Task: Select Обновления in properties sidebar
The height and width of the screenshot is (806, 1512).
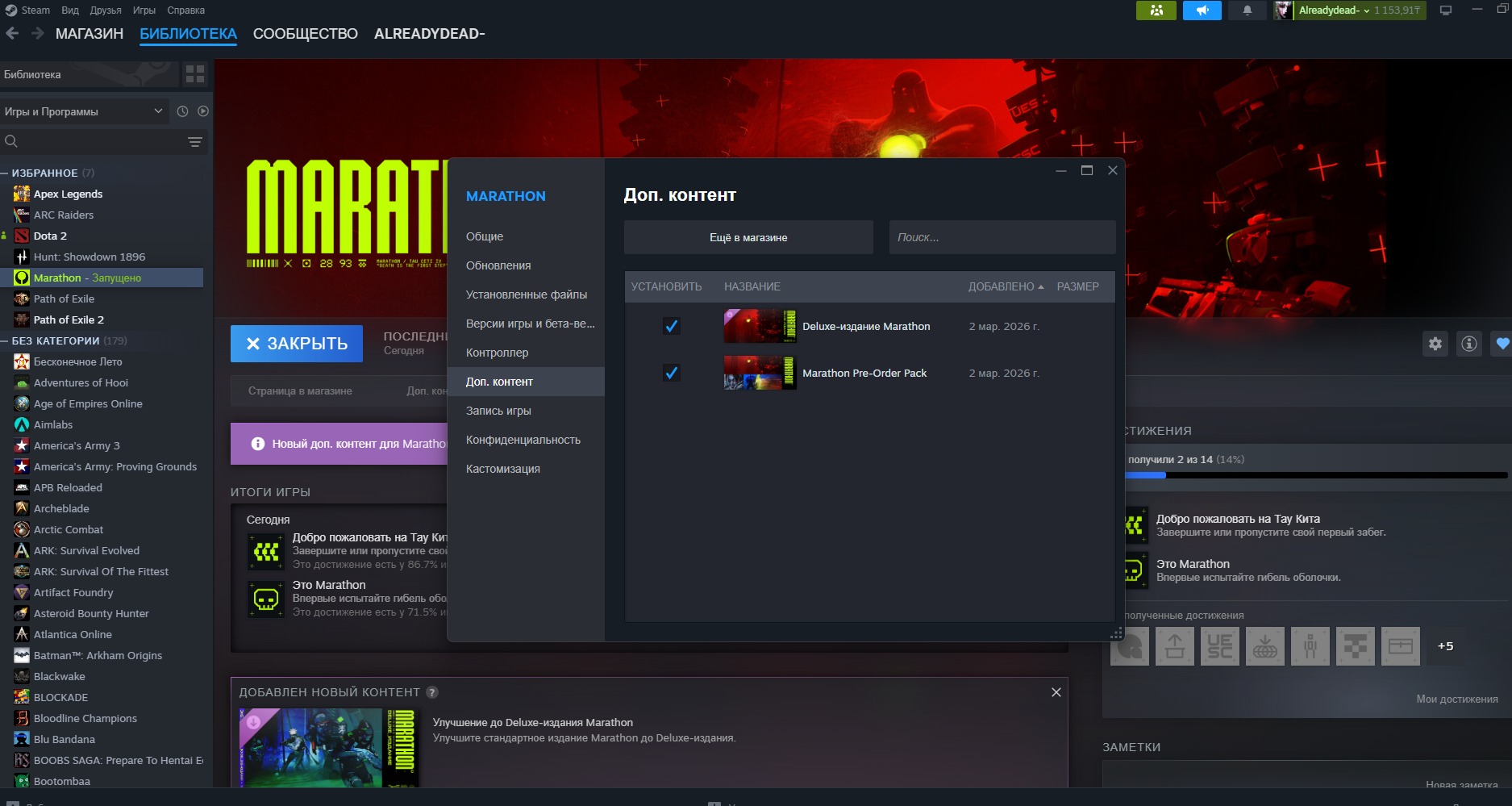Action: click(x=498, y=265)
